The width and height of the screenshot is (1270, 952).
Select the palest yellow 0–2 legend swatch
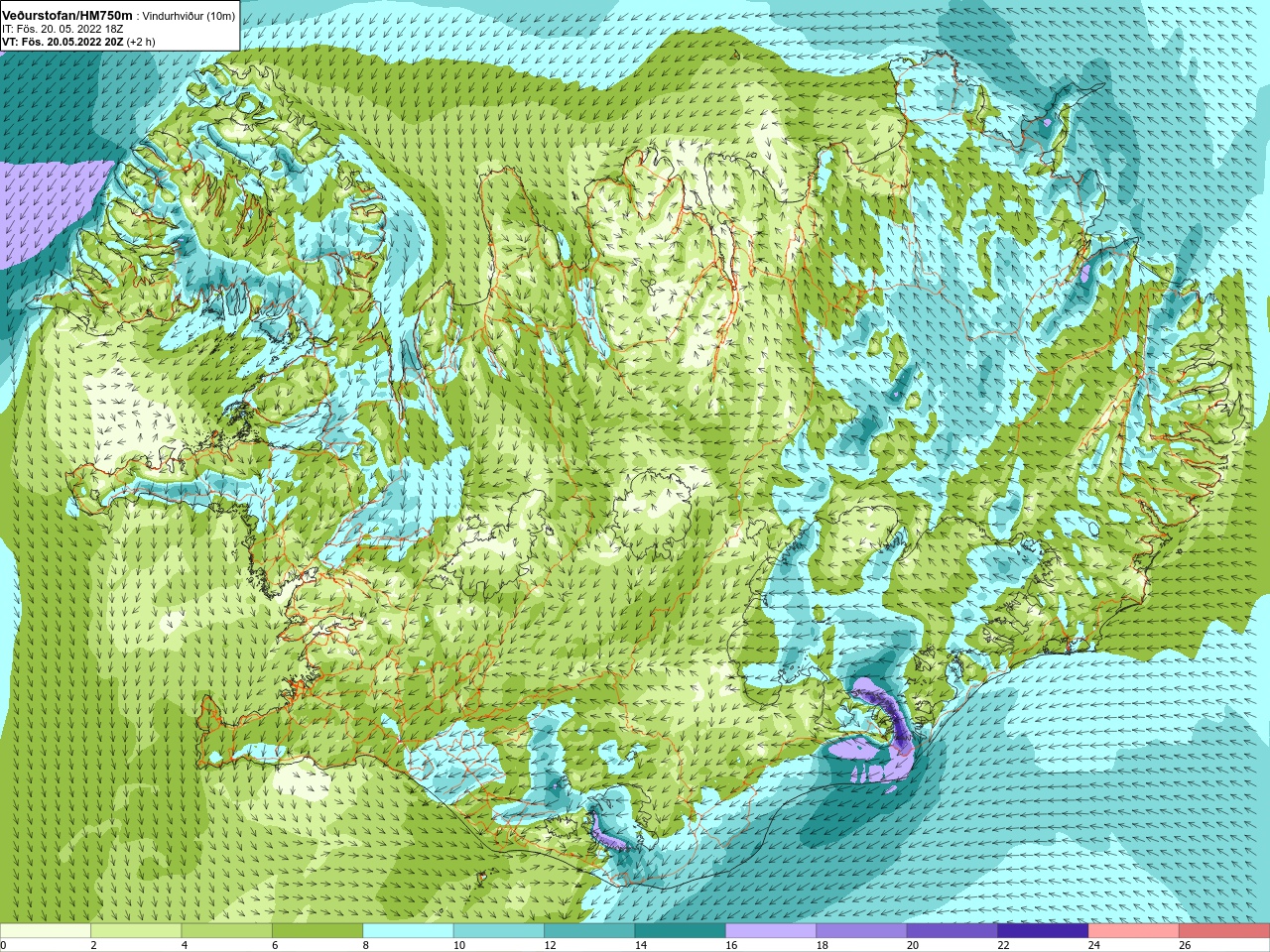[46, 931]
